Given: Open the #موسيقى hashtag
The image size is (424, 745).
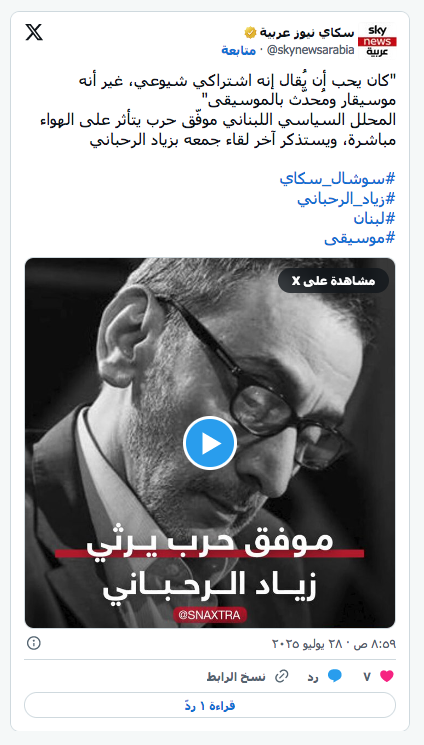Looking at the screenshot, I should click(x=360, y=239).
